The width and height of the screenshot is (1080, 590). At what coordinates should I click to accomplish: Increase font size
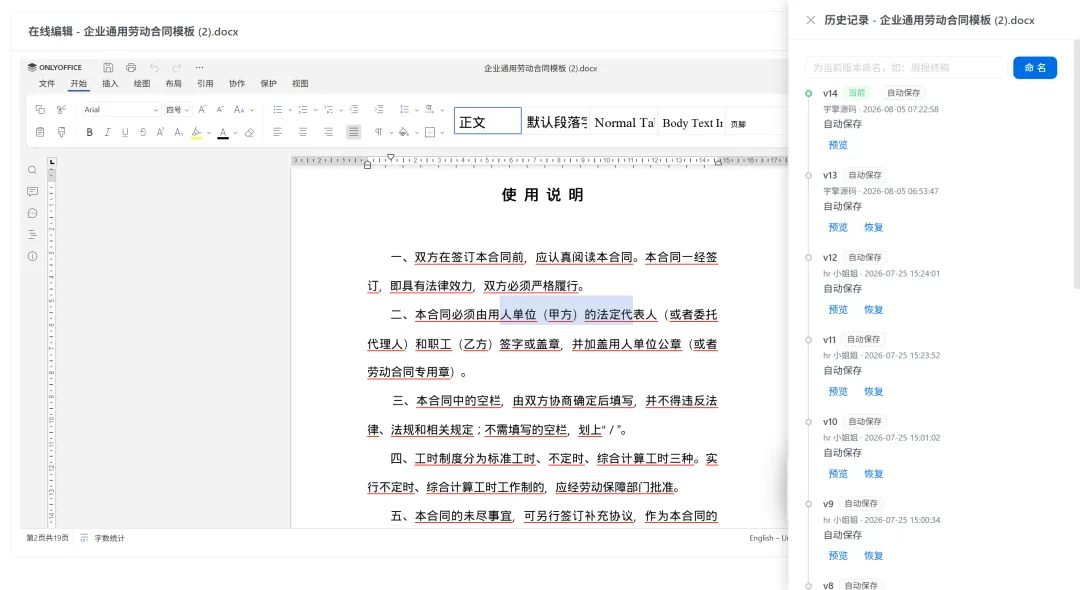tap(202, 109)
